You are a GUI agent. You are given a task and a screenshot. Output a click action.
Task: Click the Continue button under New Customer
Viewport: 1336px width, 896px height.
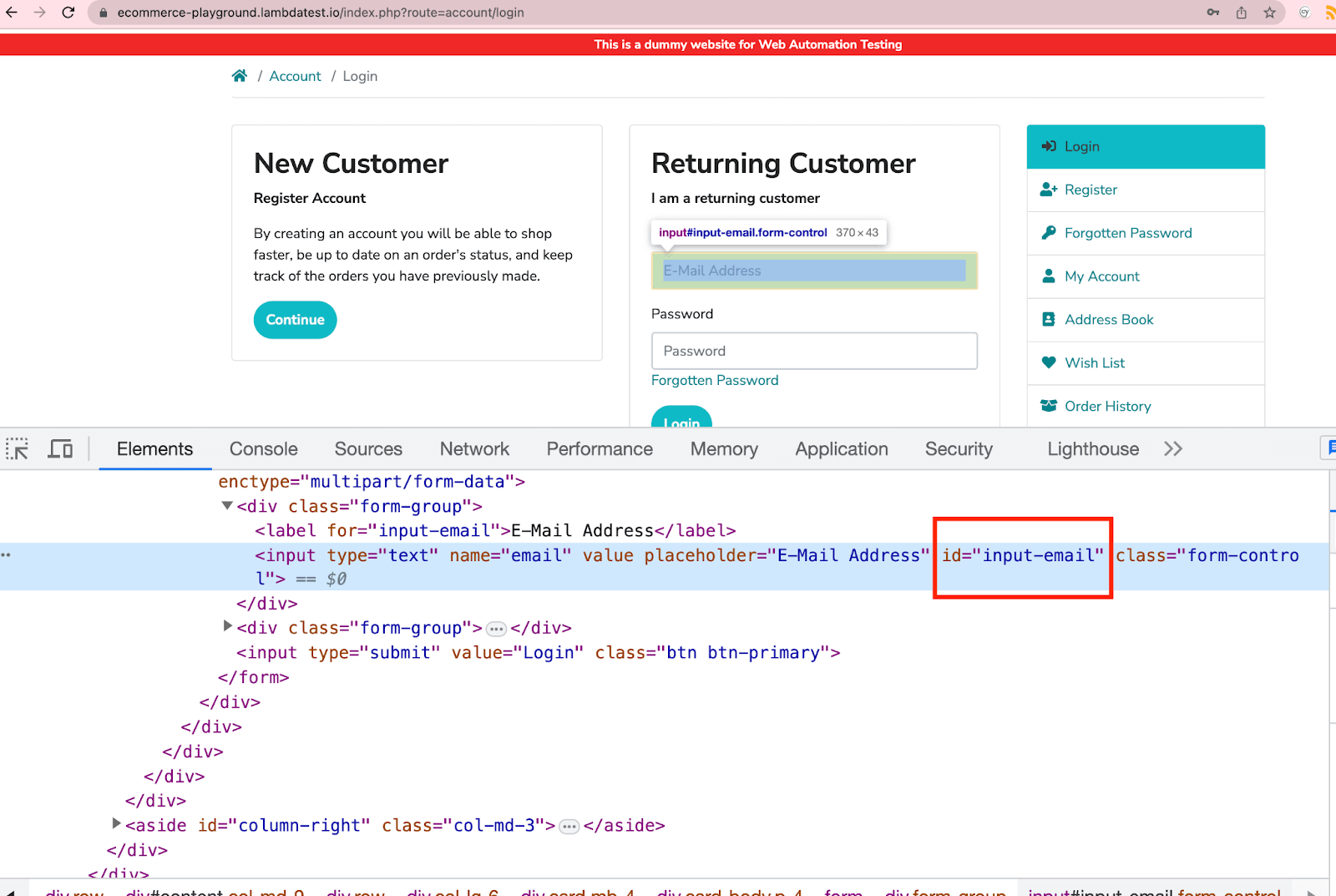[x=295, y=319]
